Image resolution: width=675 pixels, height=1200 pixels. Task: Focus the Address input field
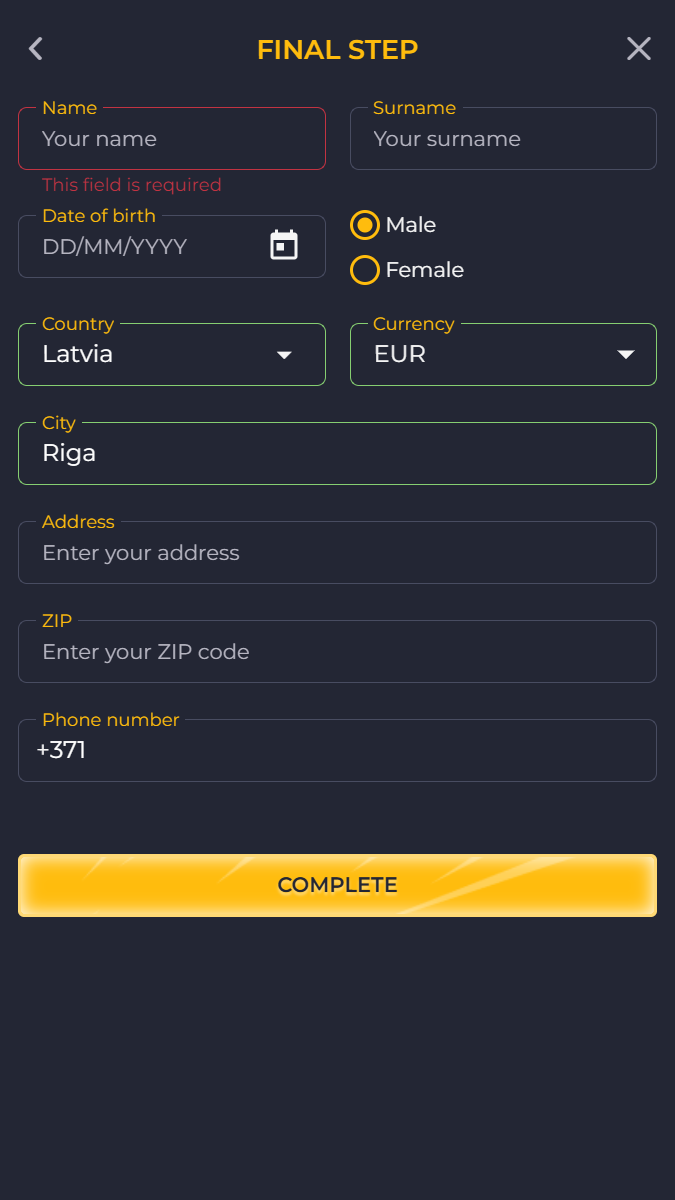tap(337, 553)
